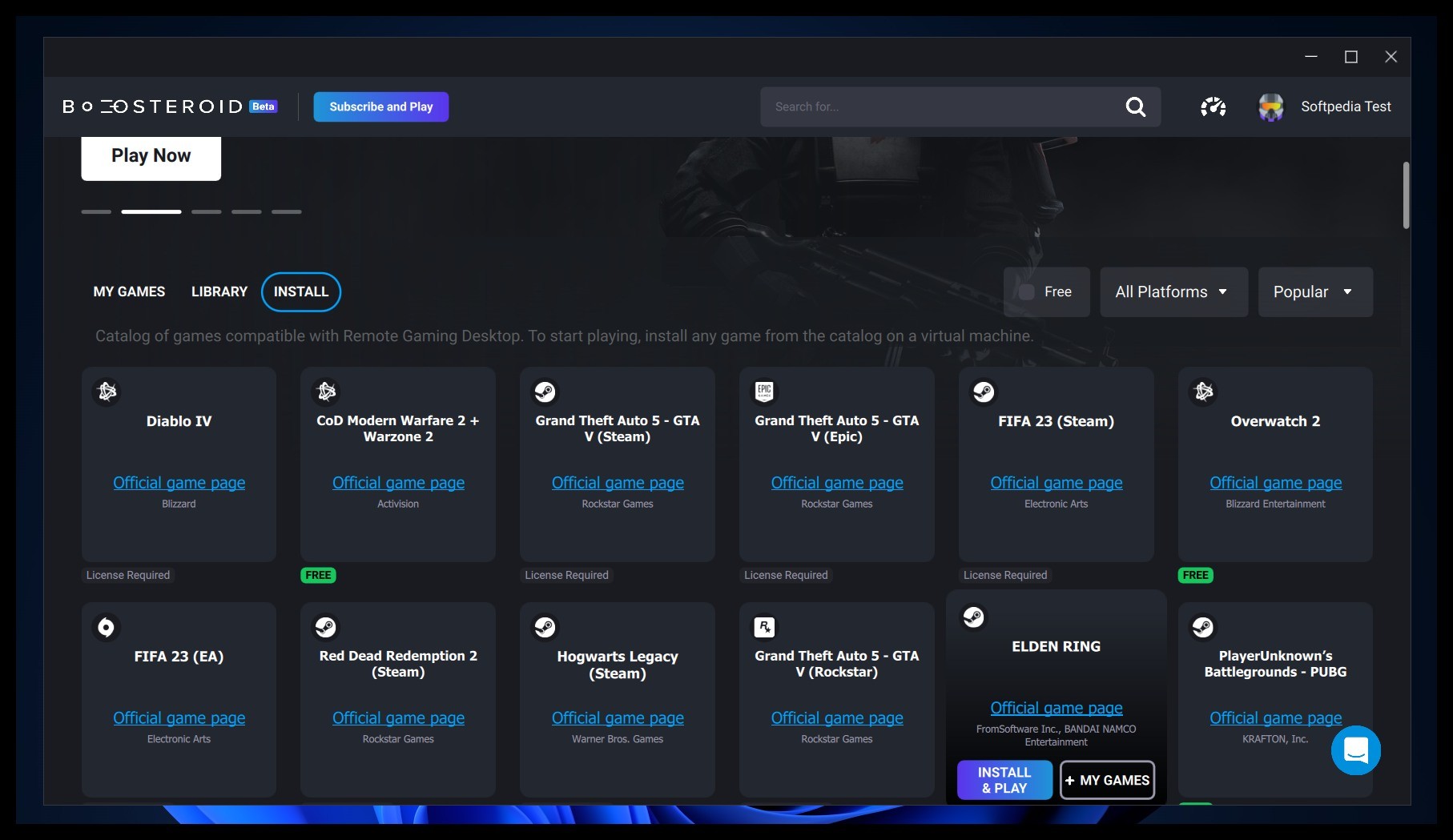Click Battle.net icon on CoD Modern Warfare 2 card
This screenshot has height=840, width=1453.
tap(327, 392)
